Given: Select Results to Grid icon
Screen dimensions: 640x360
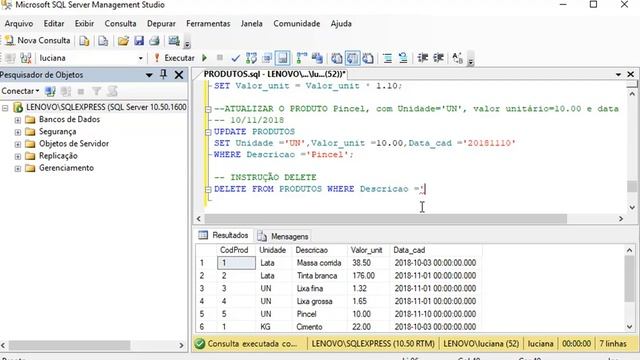Looking at the screenshot, I should (x=352, y=58).
